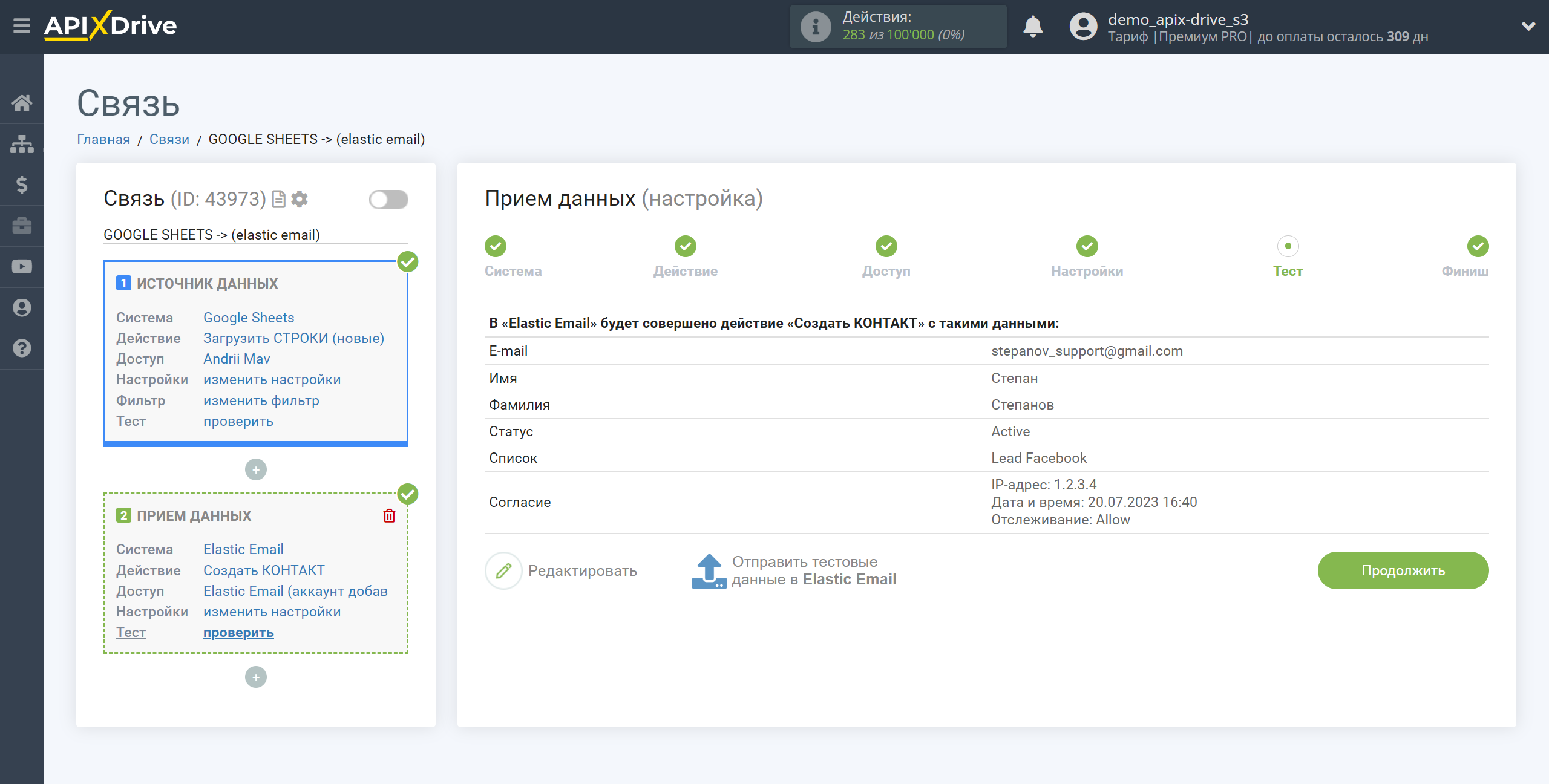
Task: Click Редактировать label
Action: point(583,570)
